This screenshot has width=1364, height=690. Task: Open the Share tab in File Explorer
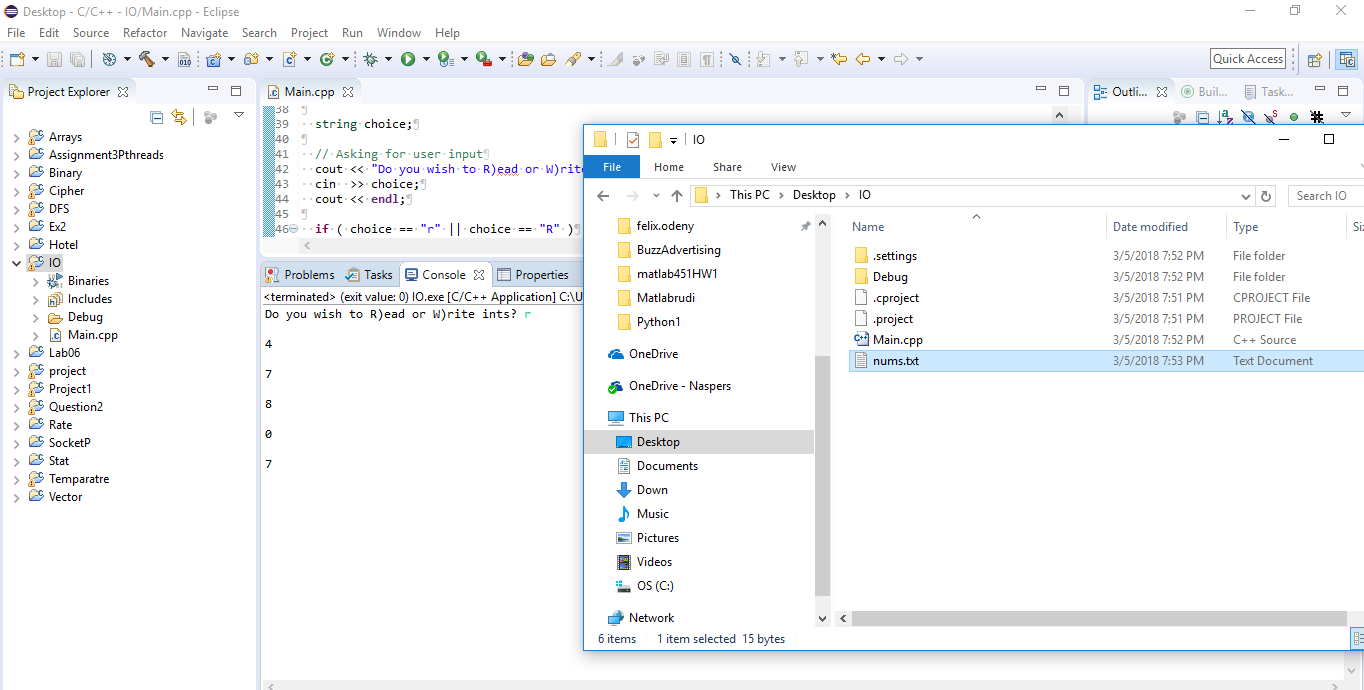(727, 167)
